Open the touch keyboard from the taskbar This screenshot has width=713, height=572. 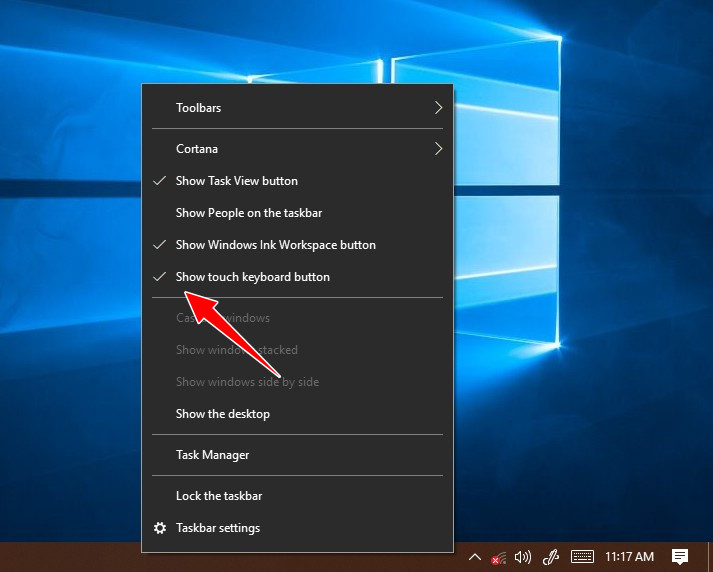pos(583,556)
